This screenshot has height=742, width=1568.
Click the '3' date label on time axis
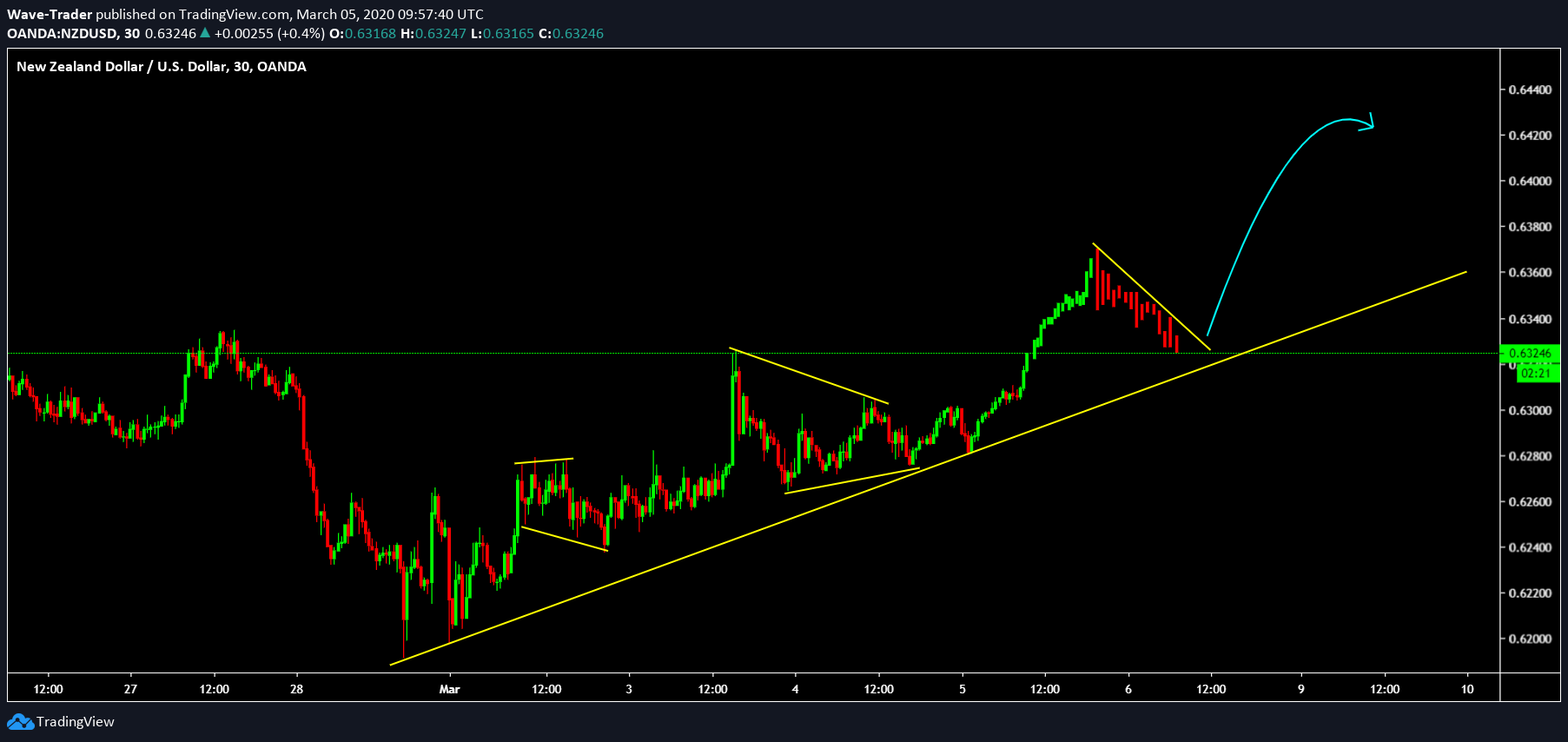coord(629,689)
